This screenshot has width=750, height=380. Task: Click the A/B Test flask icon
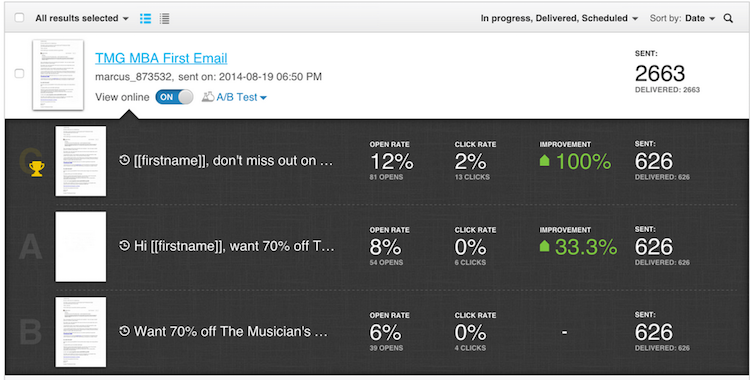tap(208, 97)
